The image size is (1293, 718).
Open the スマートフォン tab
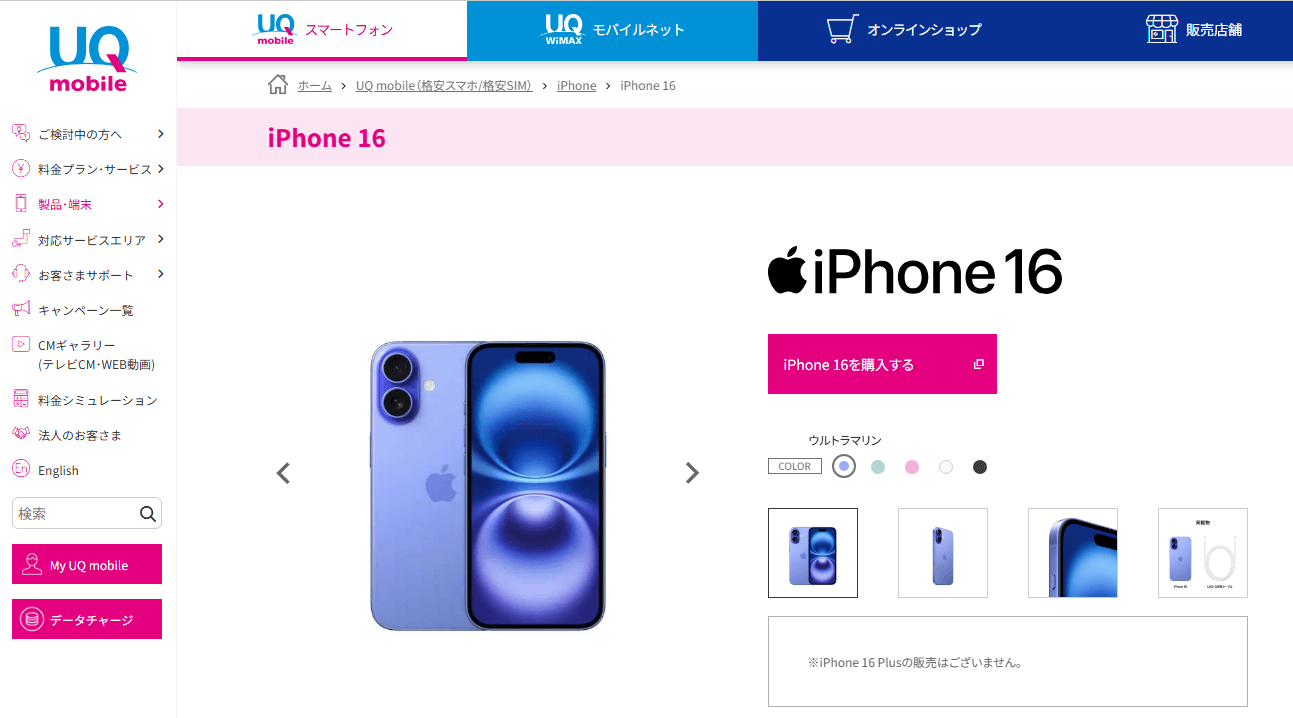[322, 30]
